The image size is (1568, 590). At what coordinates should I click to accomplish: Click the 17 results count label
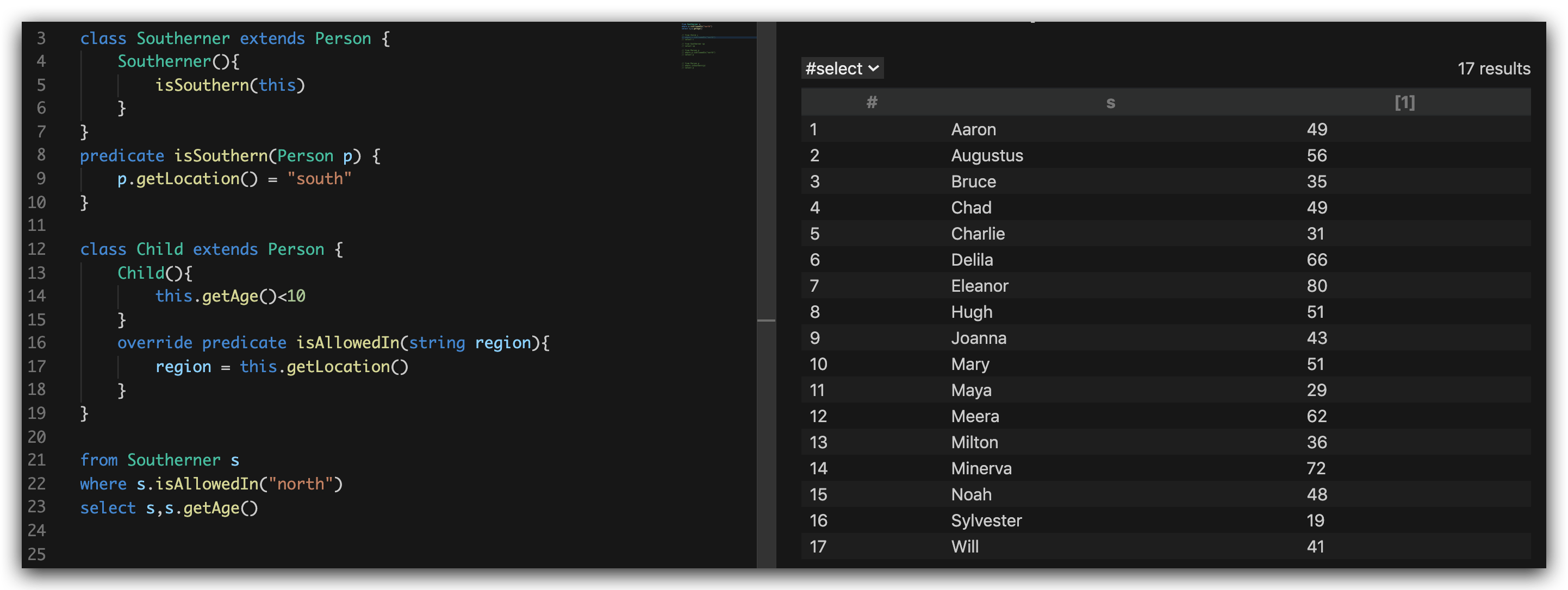1493,69
